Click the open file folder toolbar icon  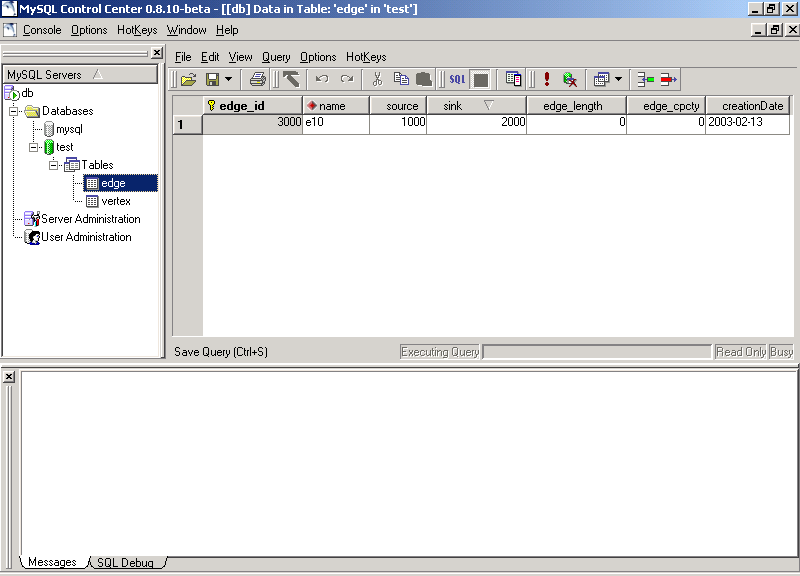(188, 80)
